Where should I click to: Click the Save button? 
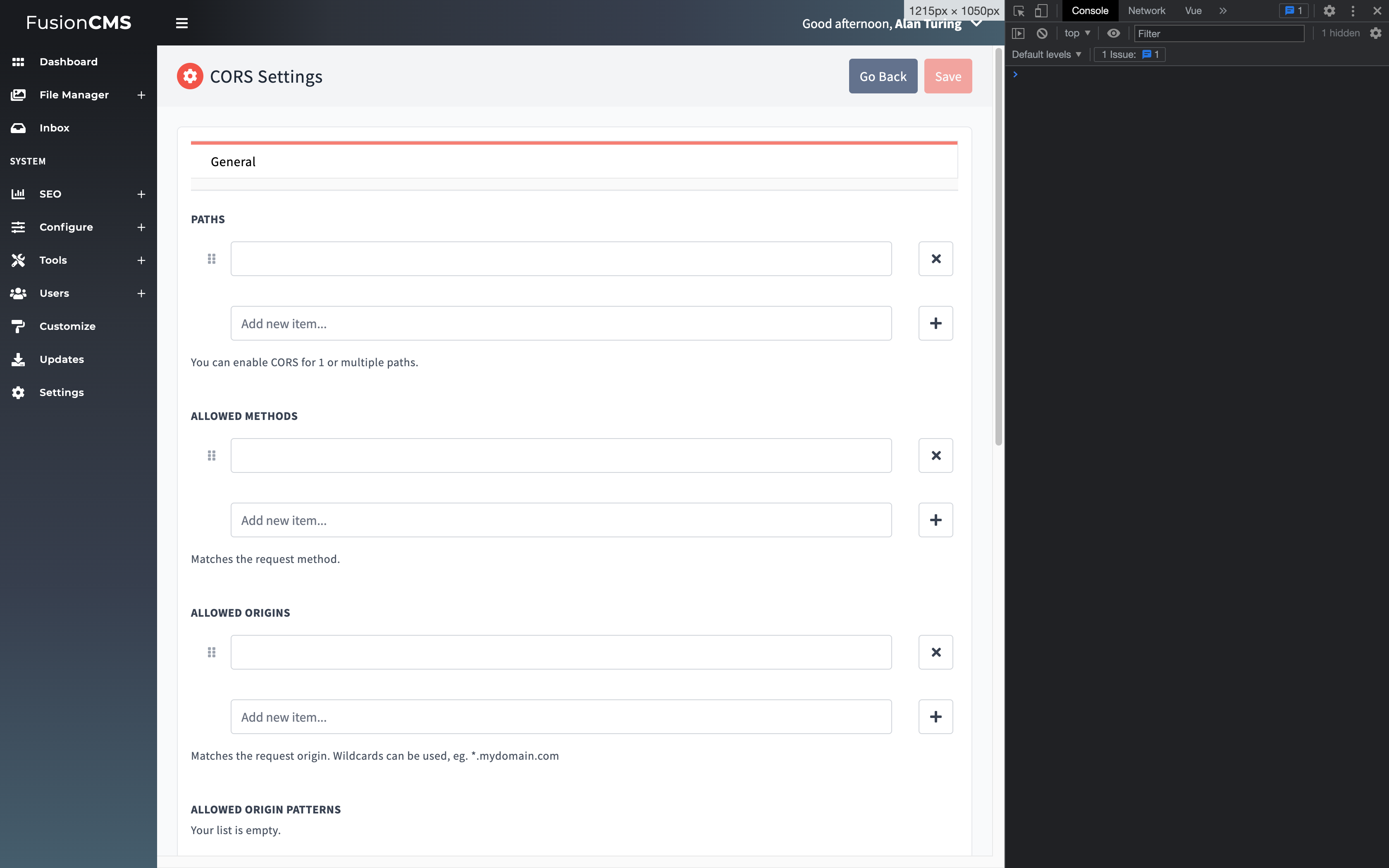[947, 75]
